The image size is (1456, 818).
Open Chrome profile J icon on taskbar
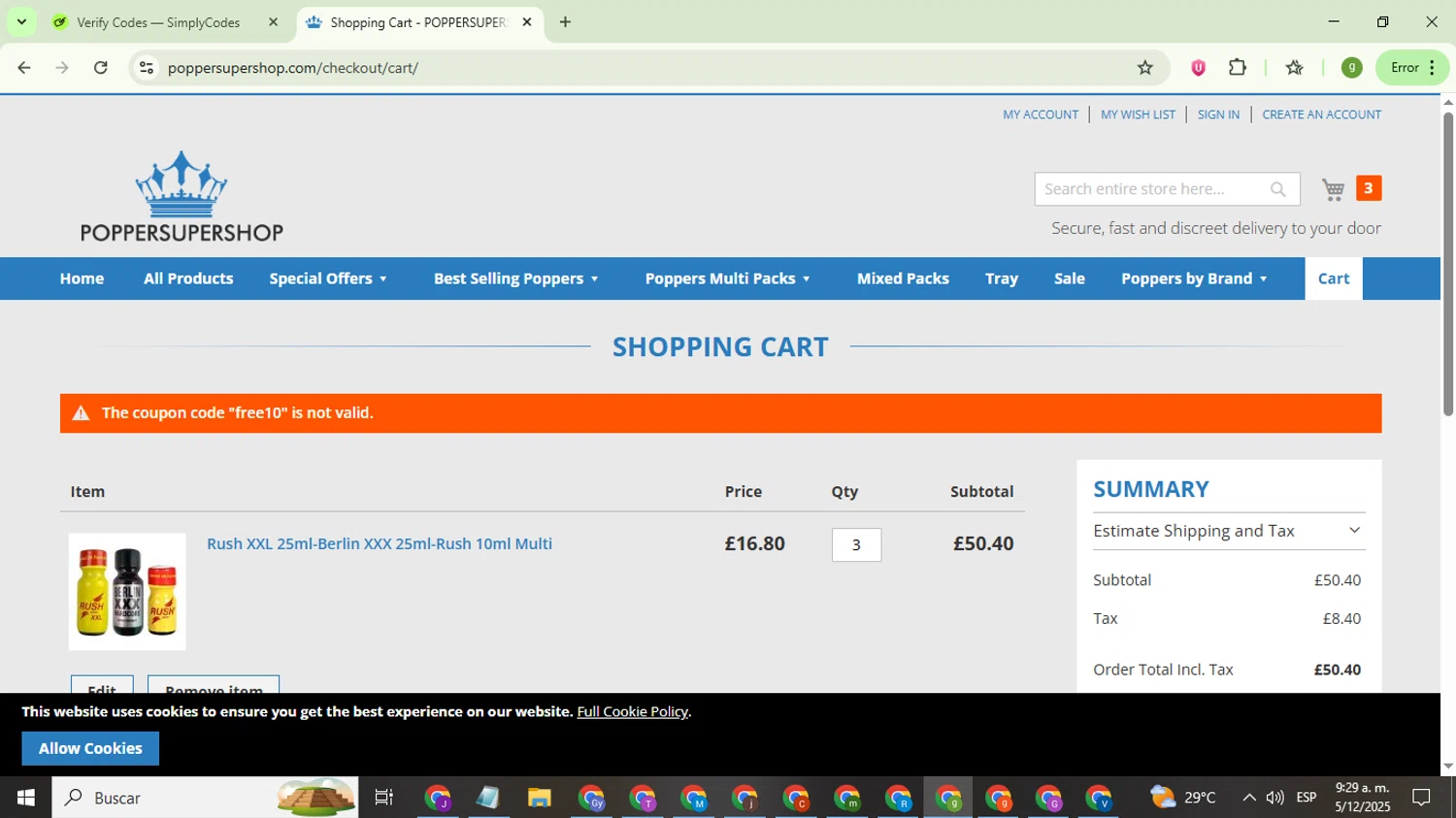[x=438, y=798]
